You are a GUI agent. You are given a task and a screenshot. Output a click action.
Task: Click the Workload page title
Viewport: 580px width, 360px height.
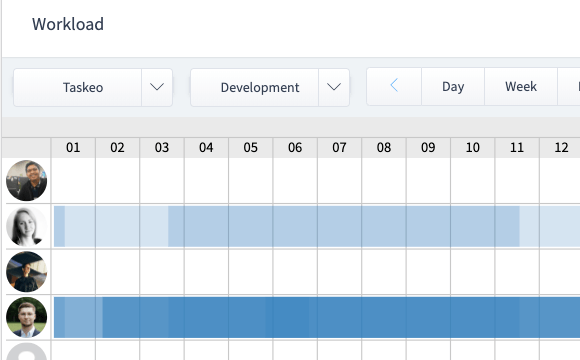pyautogui.click(x=68, y=24)
